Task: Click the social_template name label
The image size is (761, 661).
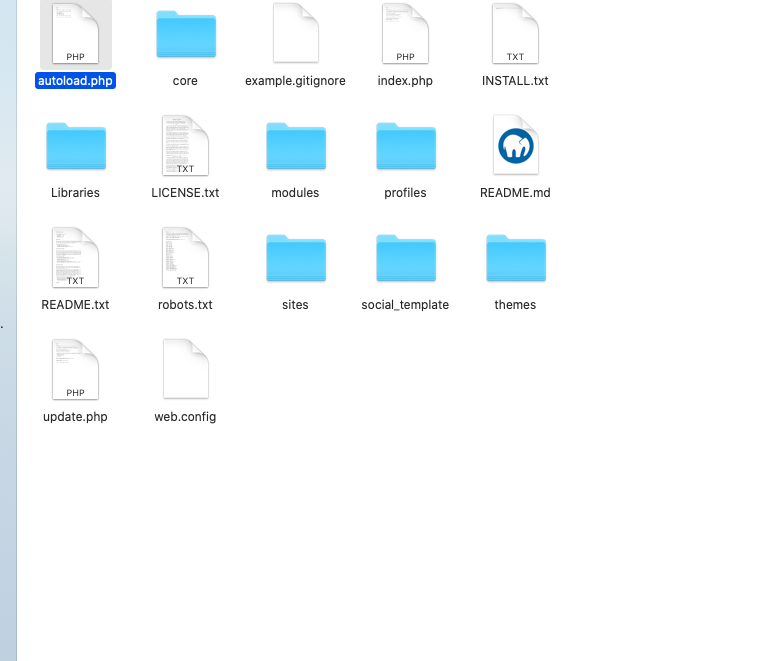Action: tap(405, 305)
